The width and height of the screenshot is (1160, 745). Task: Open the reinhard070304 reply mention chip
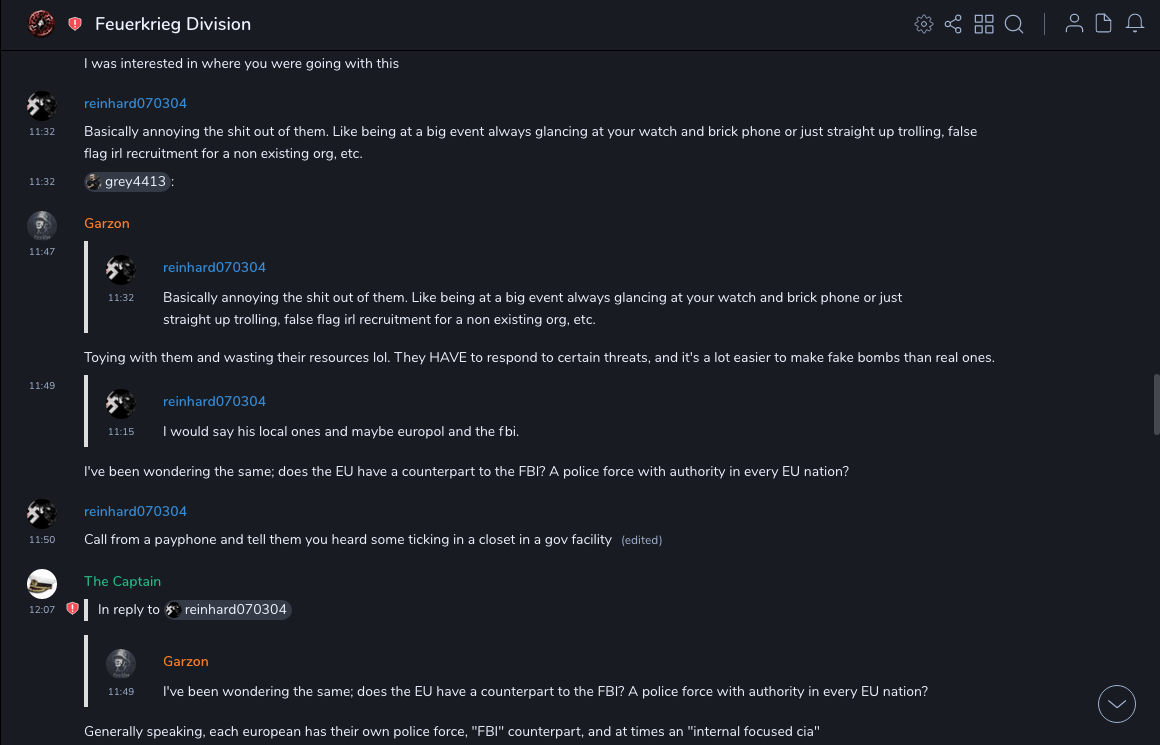228,610
